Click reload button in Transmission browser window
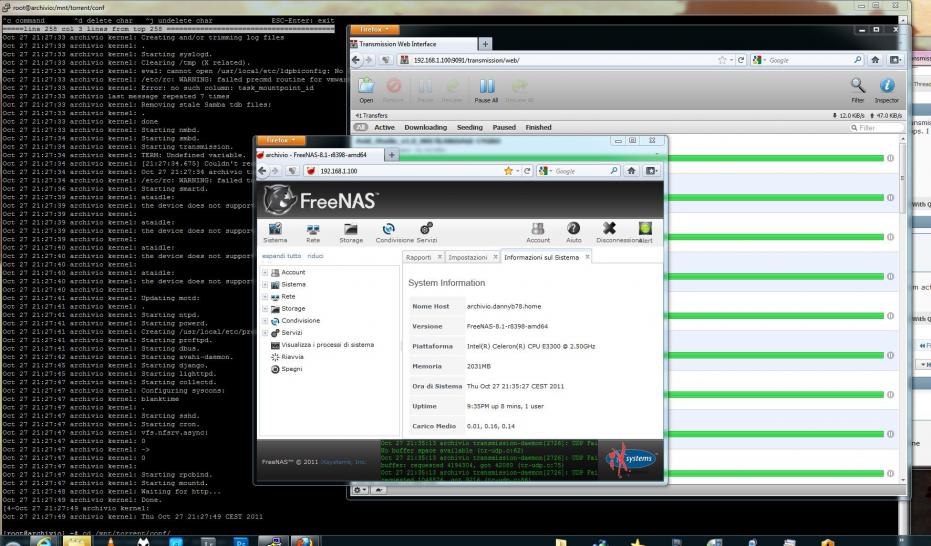 pos(740,60)
